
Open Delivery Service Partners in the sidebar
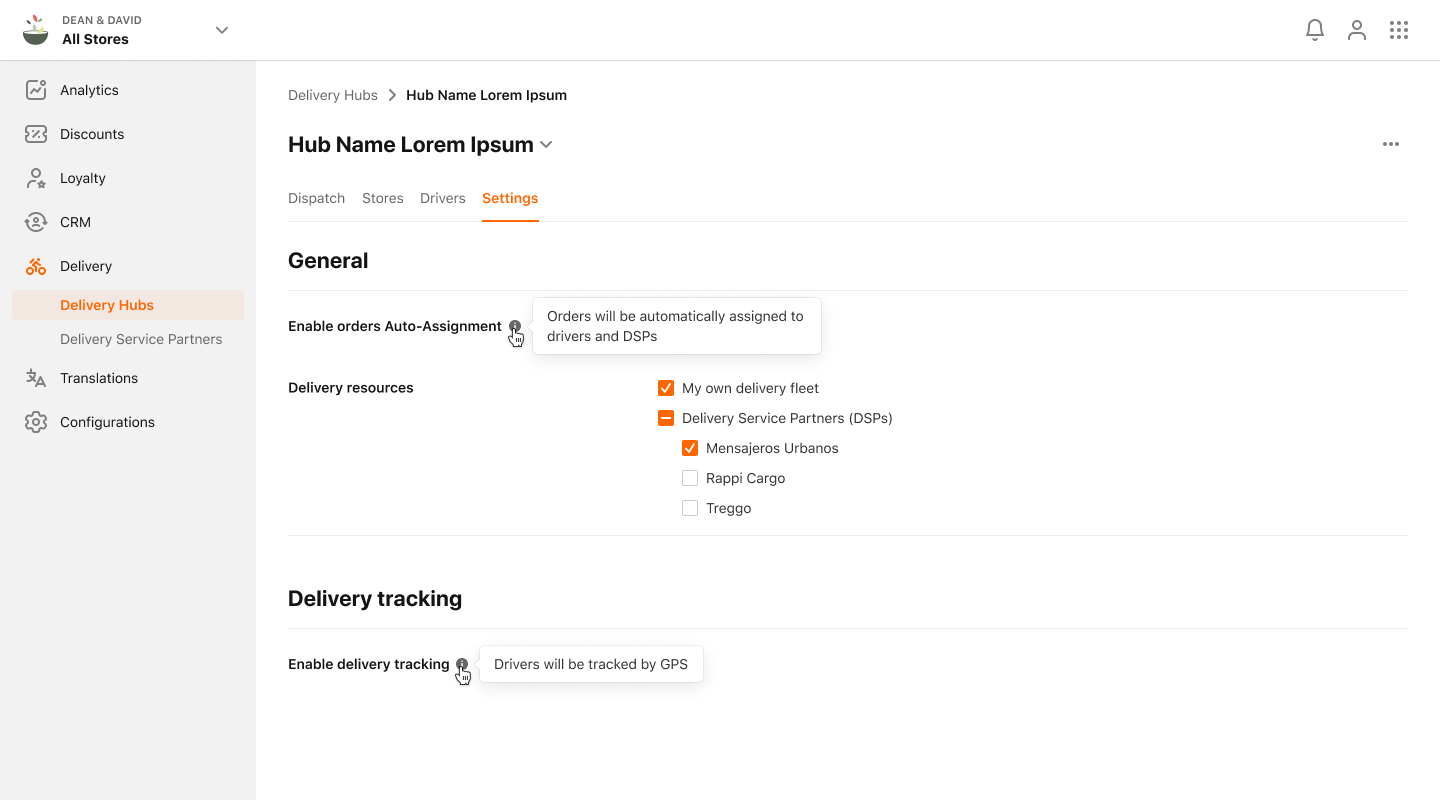(141, 339)
